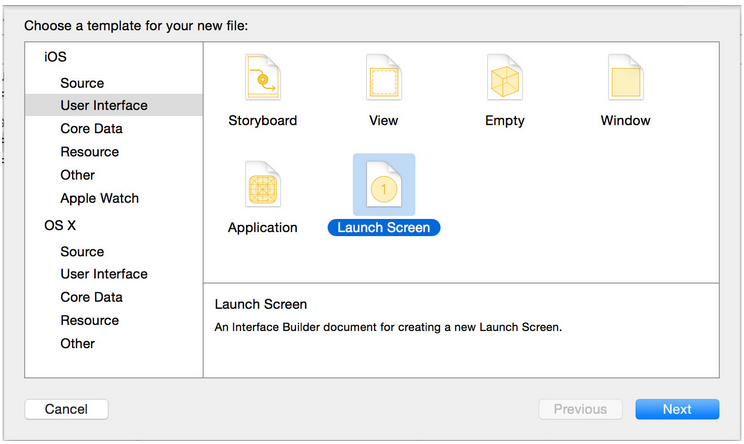Select Resource category under iOS
This screenshot has height=444, width=744.
coord(89,151)
